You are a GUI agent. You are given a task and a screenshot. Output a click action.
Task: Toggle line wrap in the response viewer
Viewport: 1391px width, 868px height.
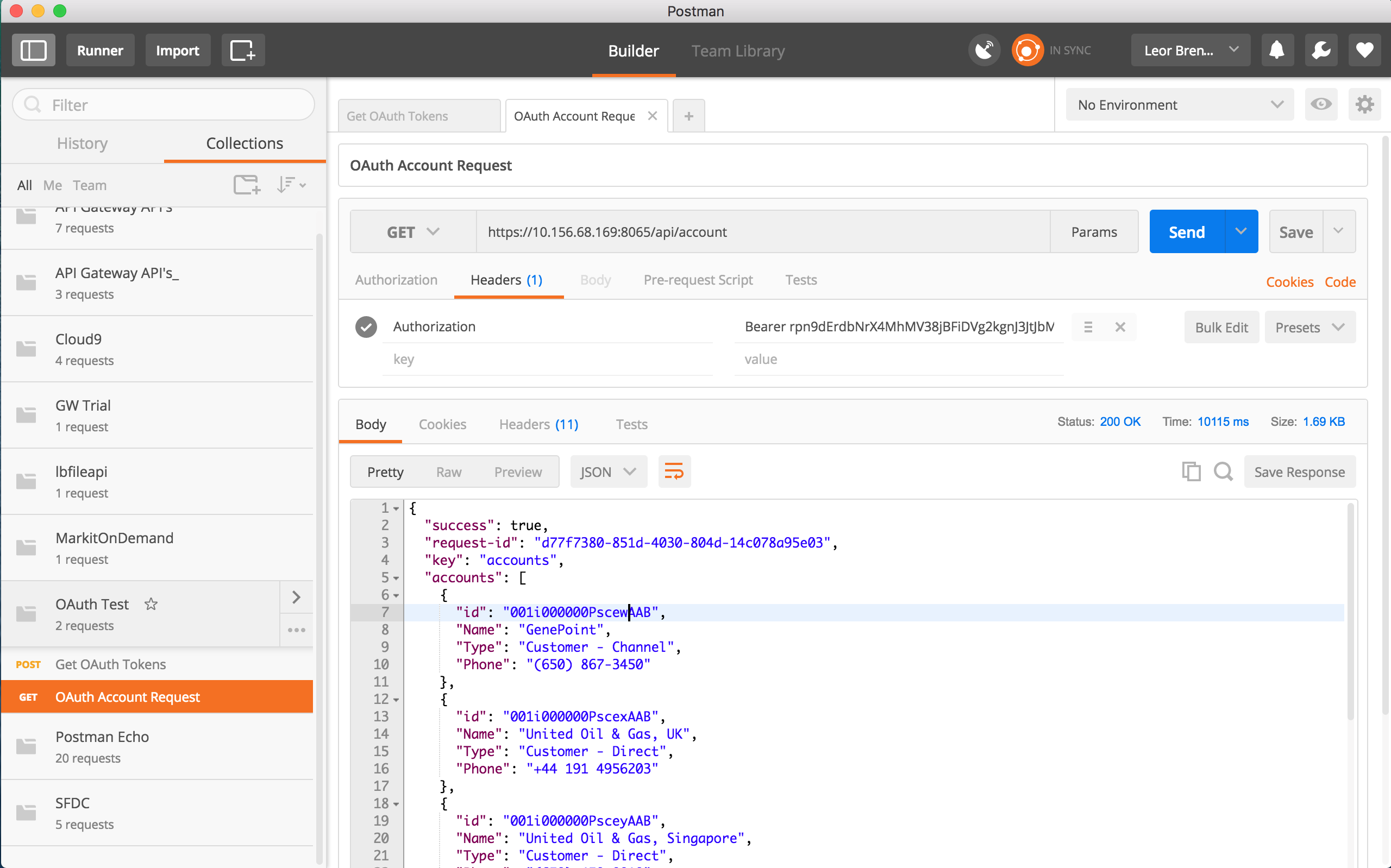[x=674, y=472]
